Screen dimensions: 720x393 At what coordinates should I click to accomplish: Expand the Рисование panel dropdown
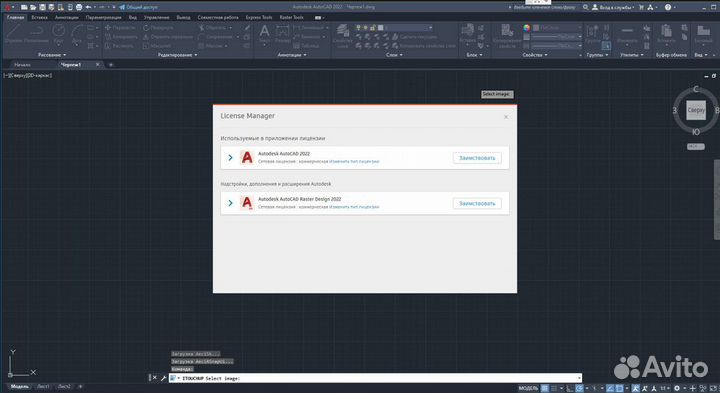(52, 55)
